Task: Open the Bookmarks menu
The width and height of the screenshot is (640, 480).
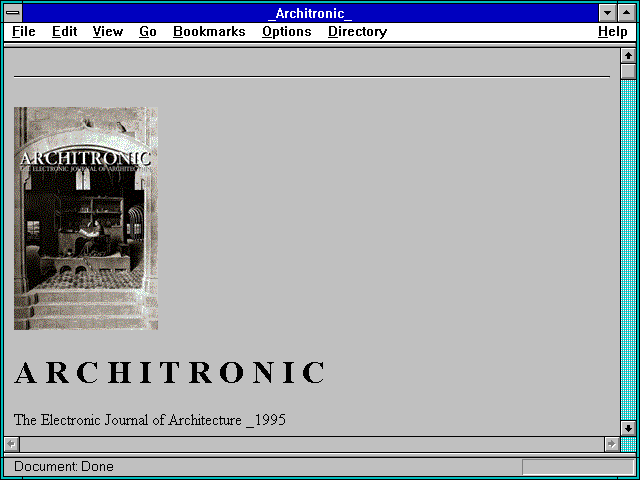Action: (x=209, y=32)
